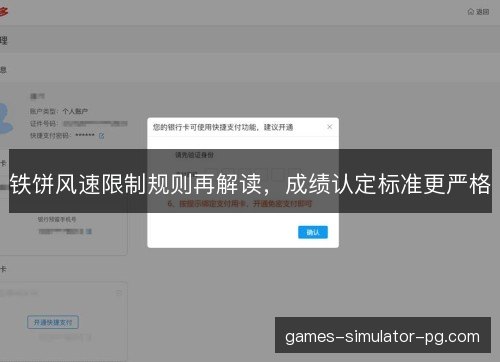Click the blue user avatar image
This screenshot has height=362, width=500.
pos(5,119)
